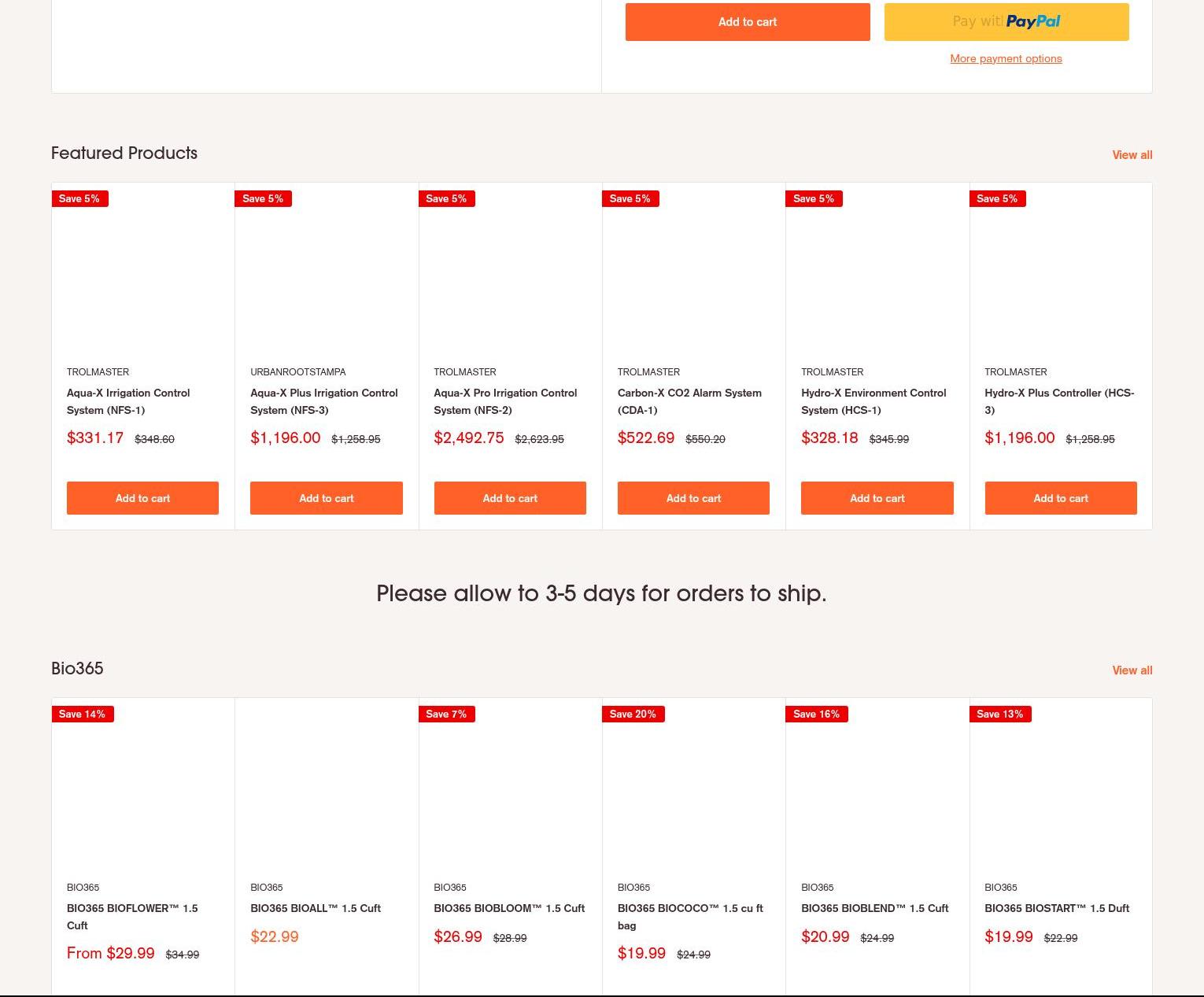The height and width of the screenshot is (997, 1204).
Task: Open BIO365 BIOSTART™ 1.5 Duft product title
Action: coord(1057,908)
